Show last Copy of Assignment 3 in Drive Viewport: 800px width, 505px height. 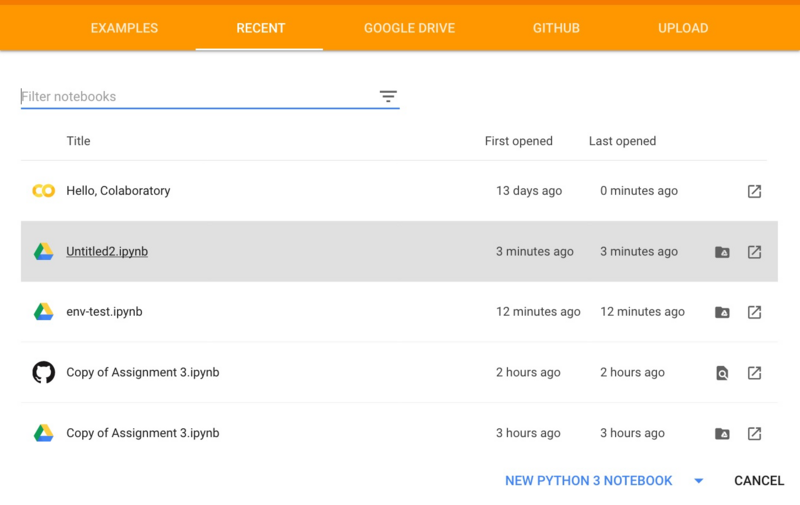[722, 434]
